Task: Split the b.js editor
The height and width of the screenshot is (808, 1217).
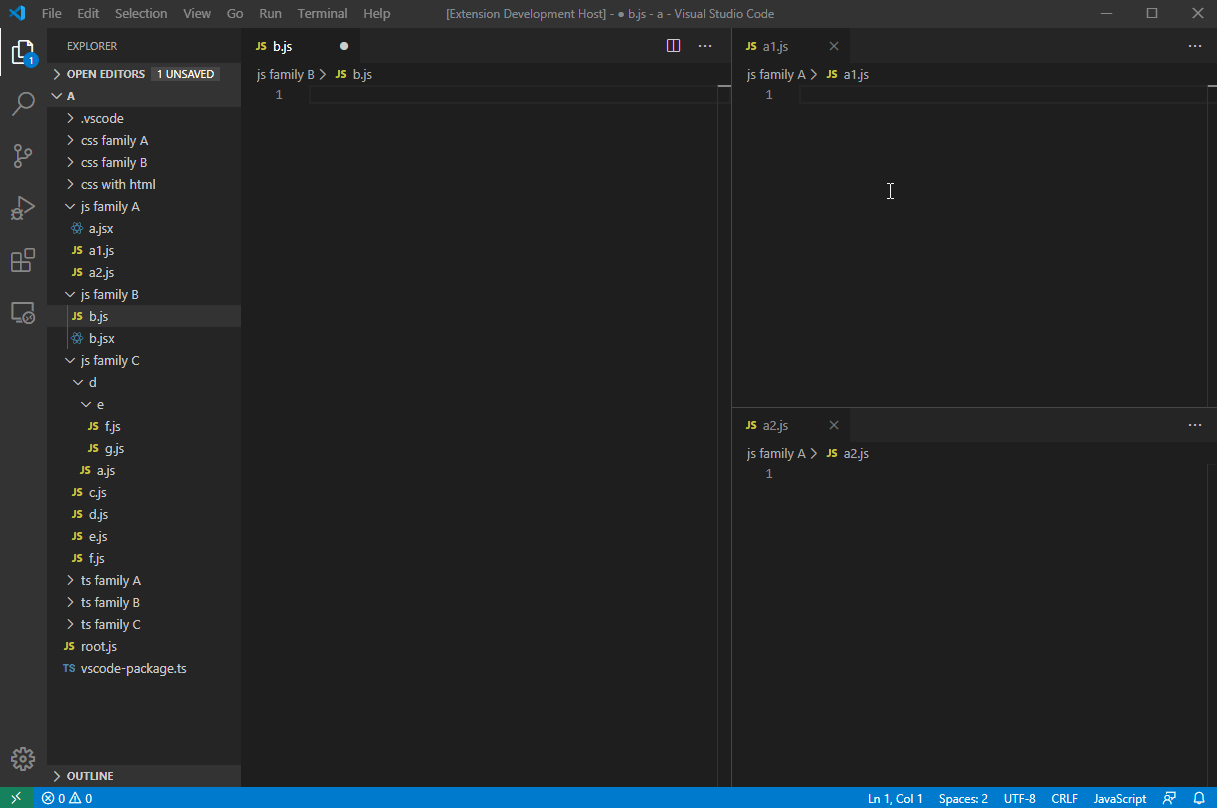Action: pyautogui.click(x=672, y=45)
